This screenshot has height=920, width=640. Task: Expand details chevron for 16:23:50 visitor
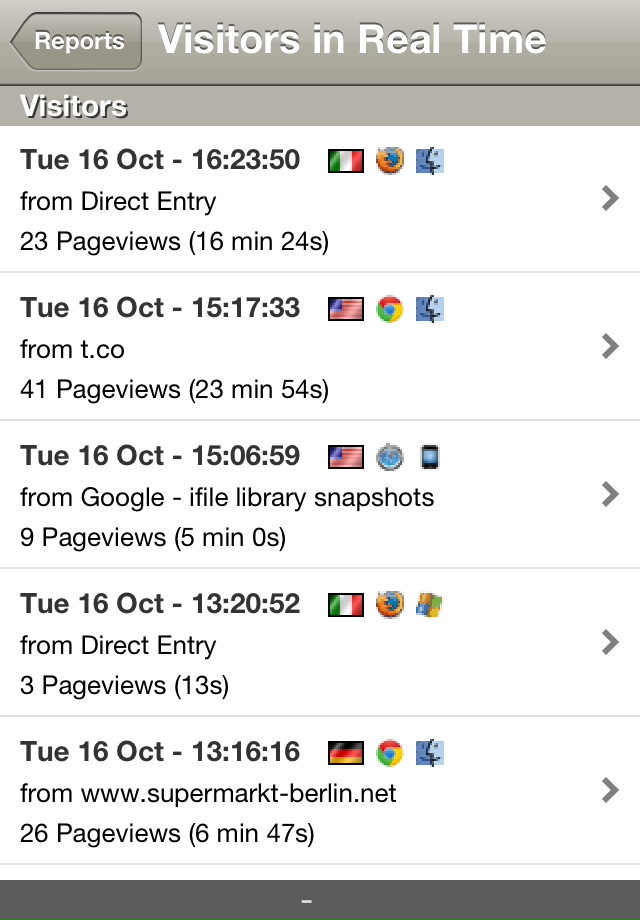609,199
